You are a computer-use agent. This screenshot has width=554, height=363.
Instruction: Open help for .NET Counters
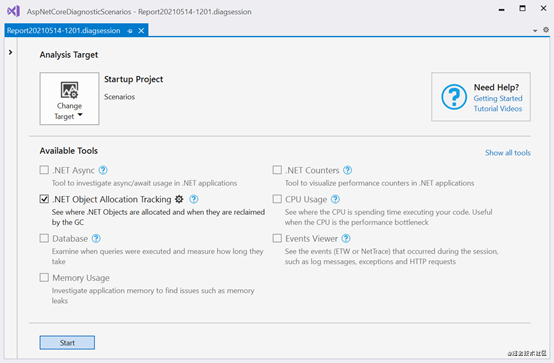[348, 170]
